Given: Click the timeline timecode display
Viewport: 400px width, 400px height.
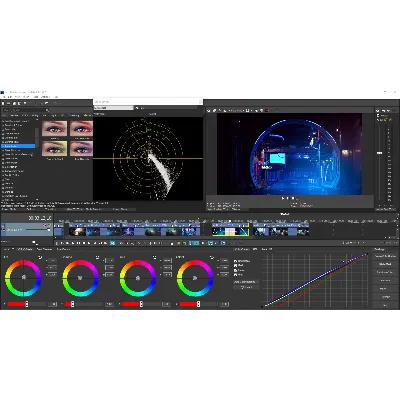Looking at the screenshot, I should pos(40,218).
